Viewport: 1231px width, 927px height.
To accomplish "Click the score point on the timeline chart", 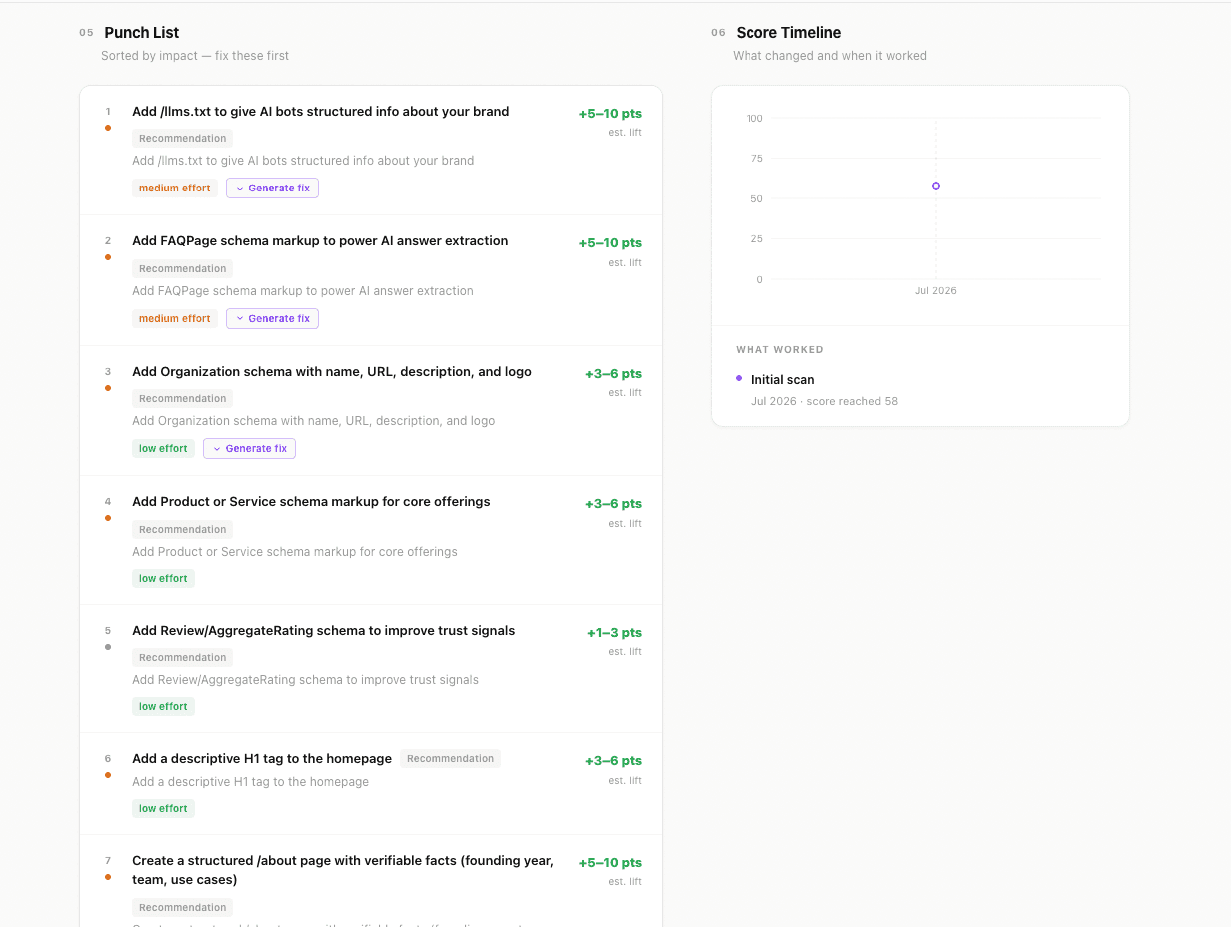I will click(936, 186).
